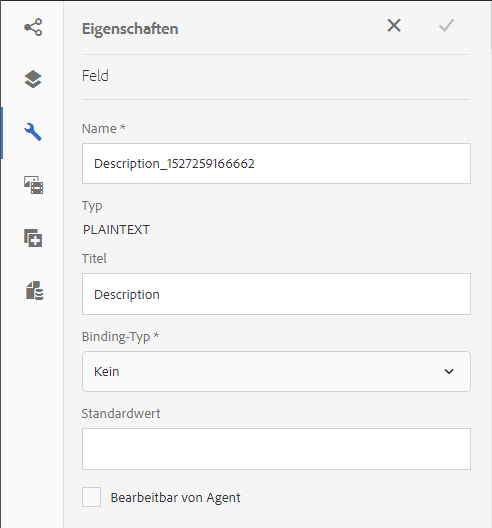This screenshot has width=492, height=528.
Task: Click the Standardwert field label
Action: pos(121,414)
